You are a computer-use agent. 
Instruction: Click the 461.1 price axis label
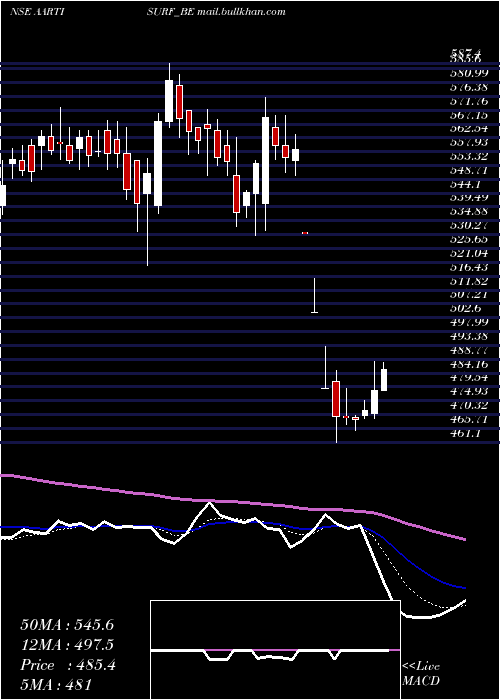(465, 434)
